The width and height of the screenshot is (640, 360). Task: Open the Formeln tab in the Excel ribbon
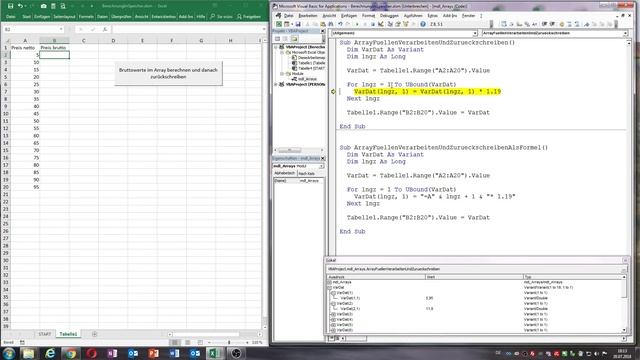click(86, 17)
